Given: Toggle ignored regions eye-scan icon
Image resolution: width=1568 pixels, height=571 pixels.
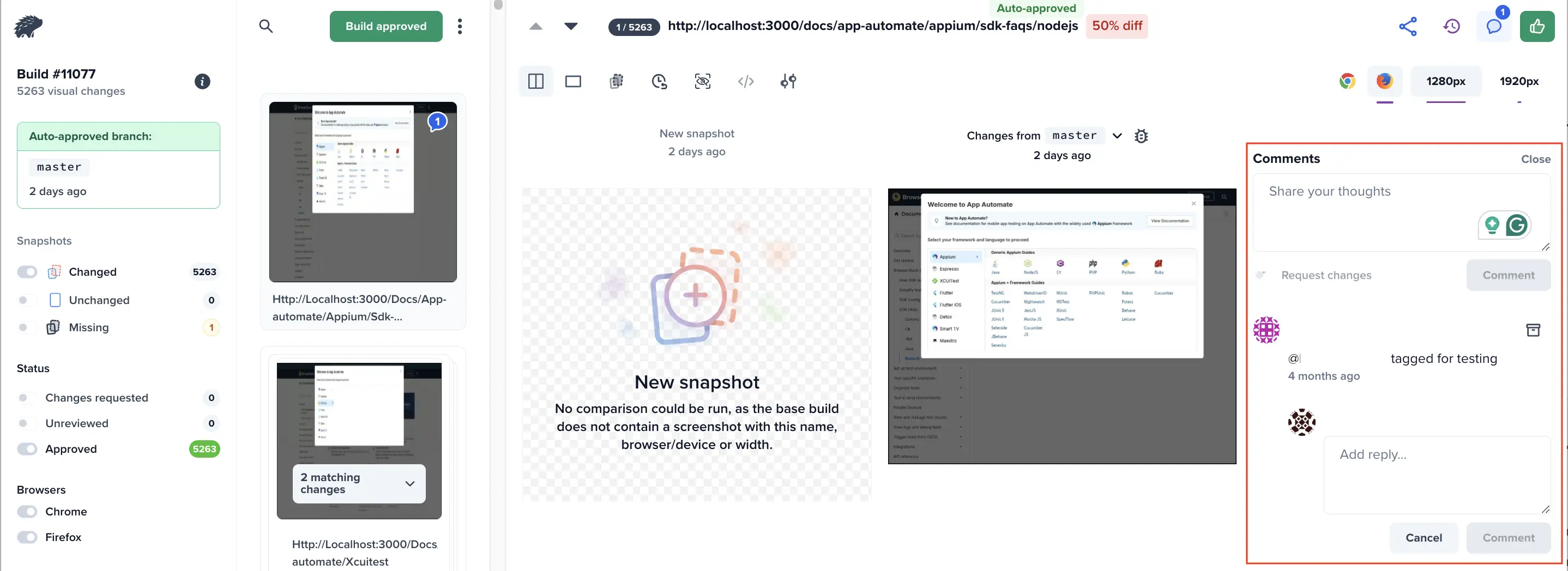Looking at the screenshot, I should [x=702, y=82].
